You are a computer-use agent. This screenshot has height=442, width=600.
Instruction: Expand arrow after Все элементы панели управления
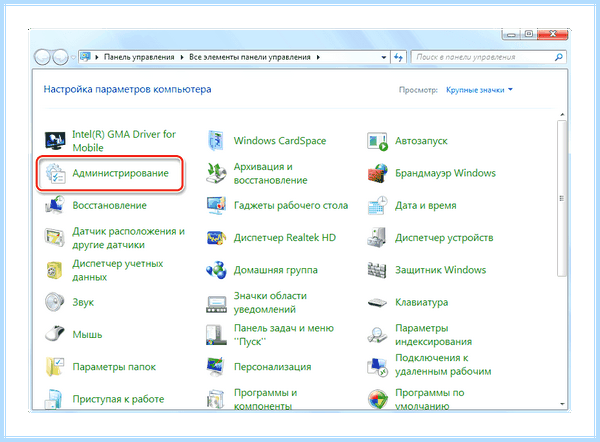[x=318, y=57]
